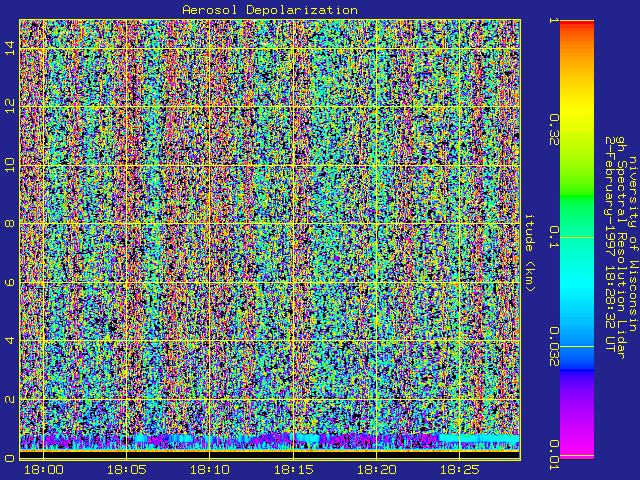The width and height of the screenshot is (640, 480).
Task: Click the colorbar label 0.32
Action: pos(554,130)
